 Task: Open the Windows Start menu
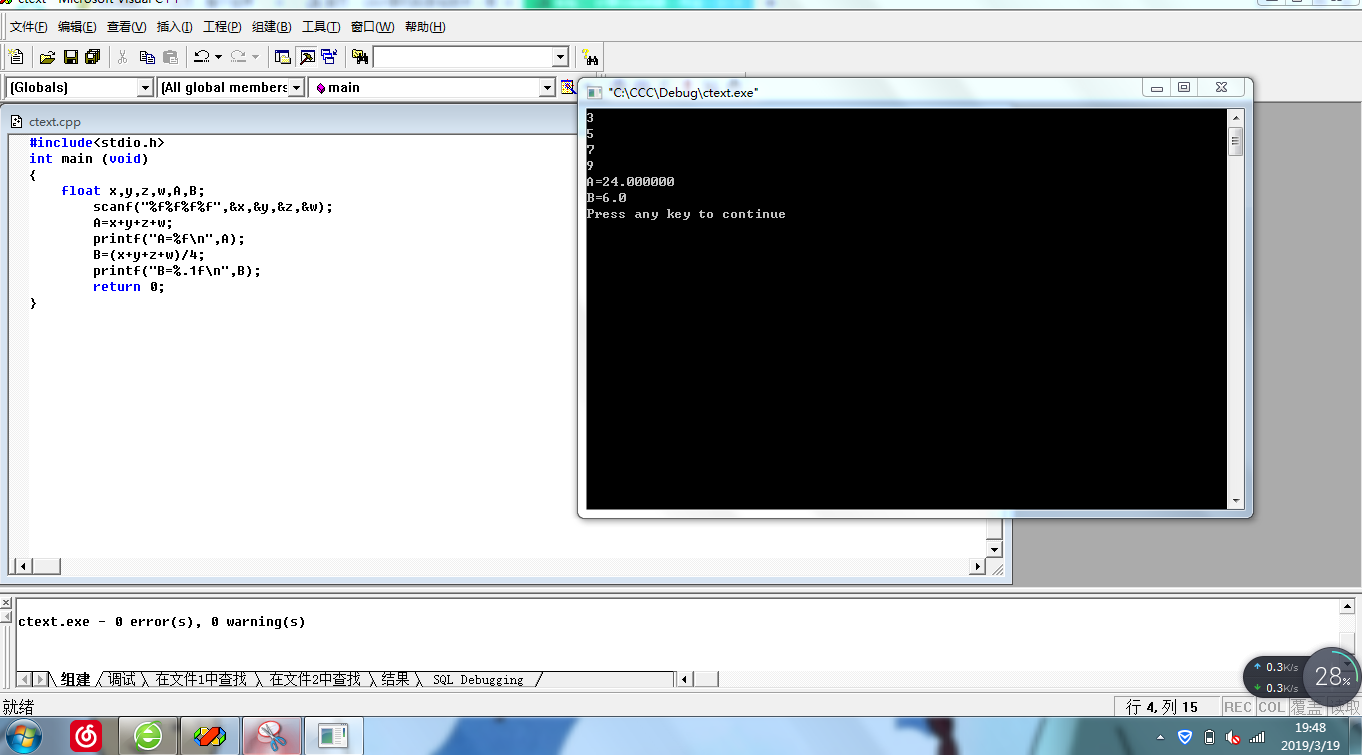tap(22, 736)
